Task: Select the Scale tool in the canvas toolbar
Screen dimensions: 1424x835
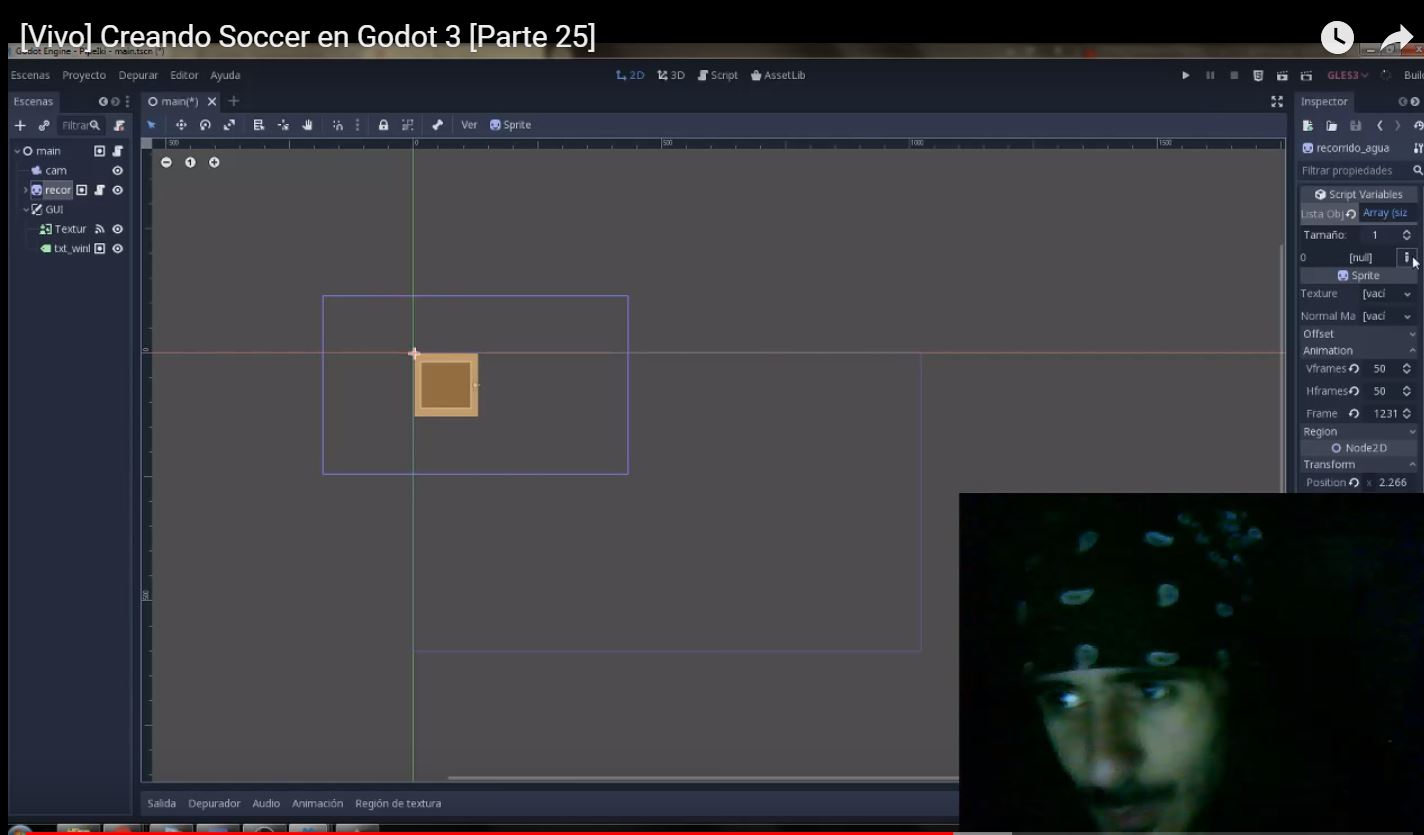Action: coord(231,125)
